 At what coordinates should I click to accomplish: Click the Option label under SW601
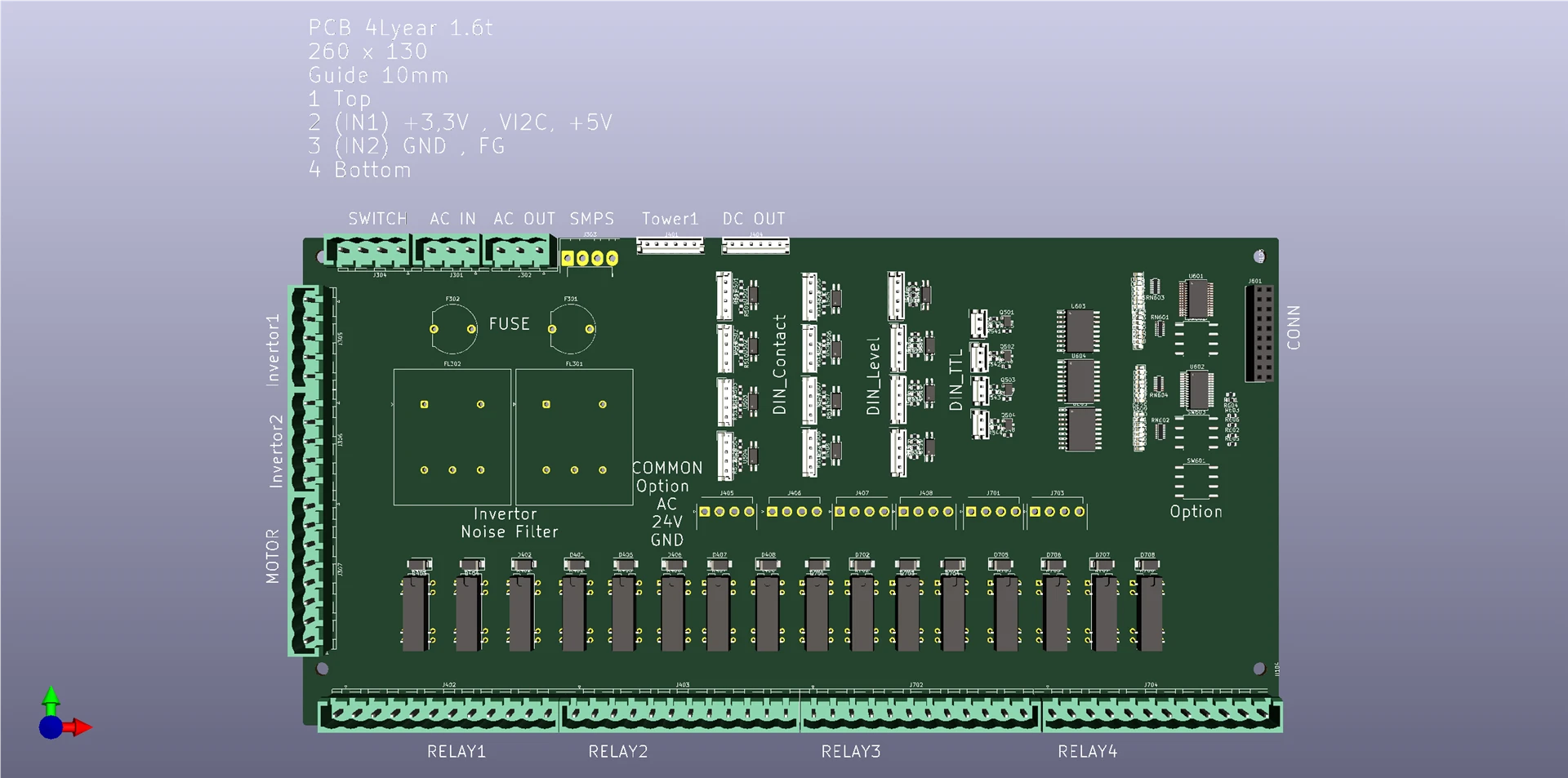tap(1196, 512)
